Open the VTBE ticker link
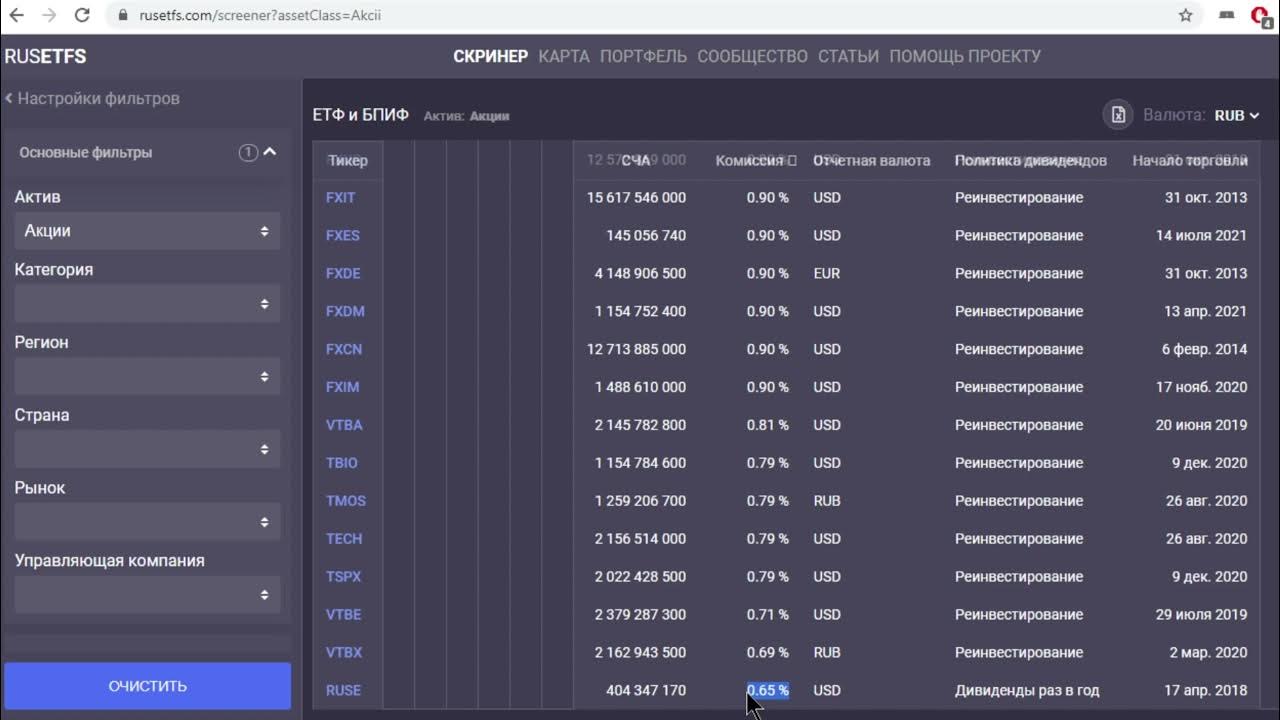 (343, 615)
